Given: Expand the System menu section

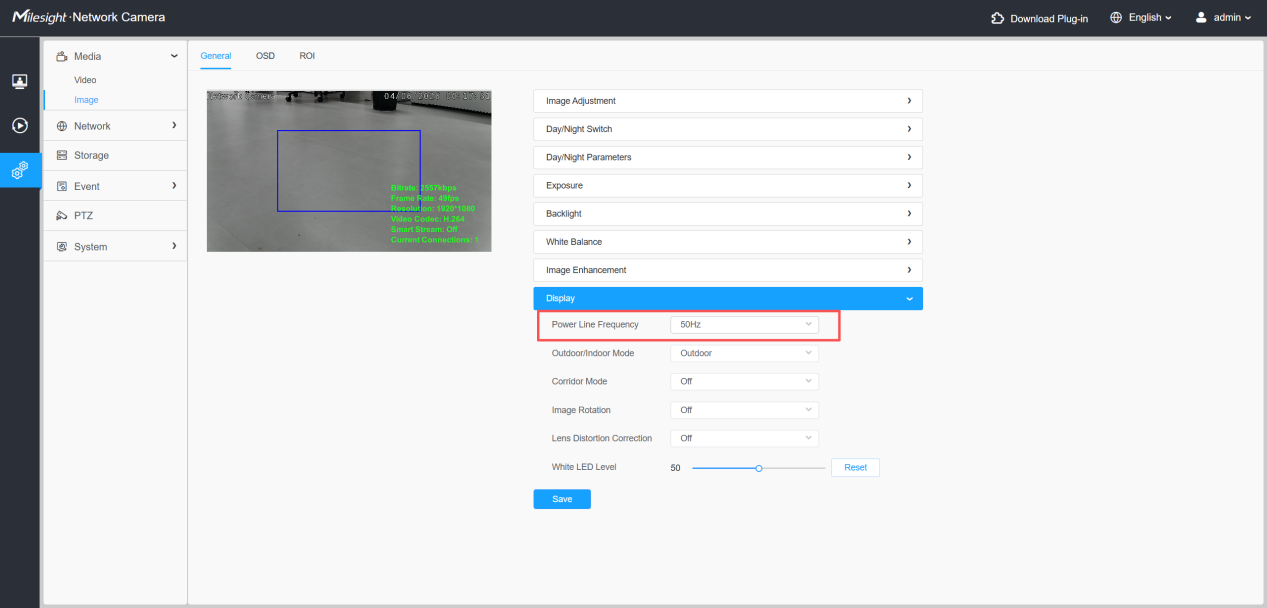Looking at the screenshot, I should coord(174,246).
